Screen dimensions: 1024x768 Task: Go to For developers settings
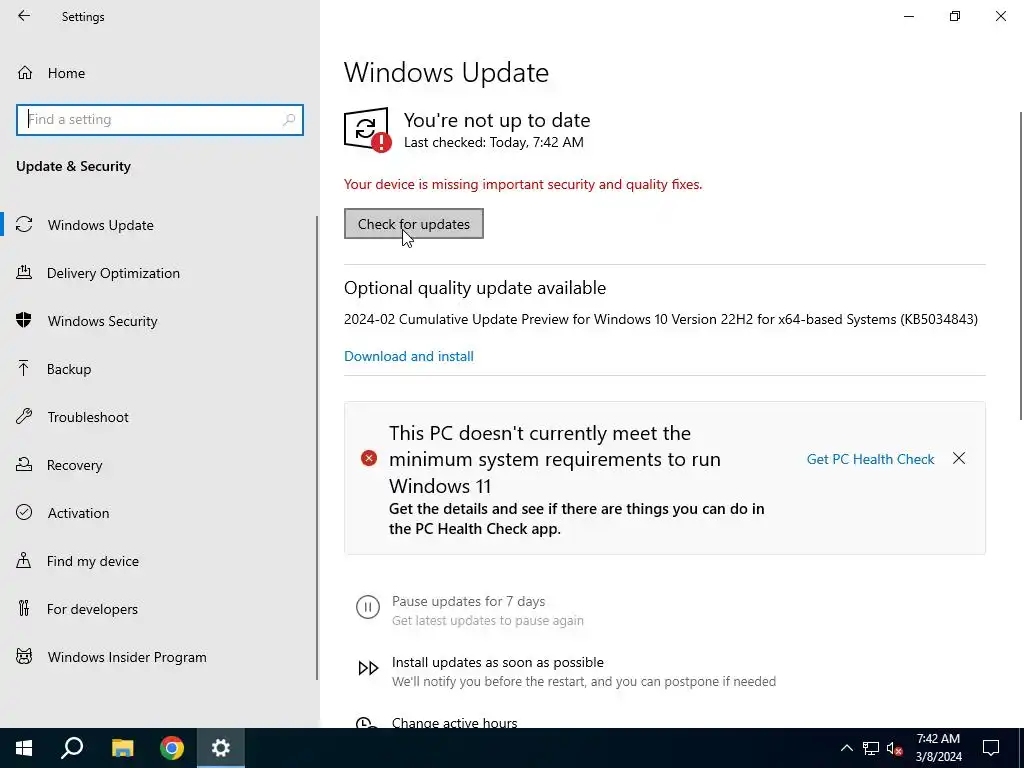pos(158,609)
